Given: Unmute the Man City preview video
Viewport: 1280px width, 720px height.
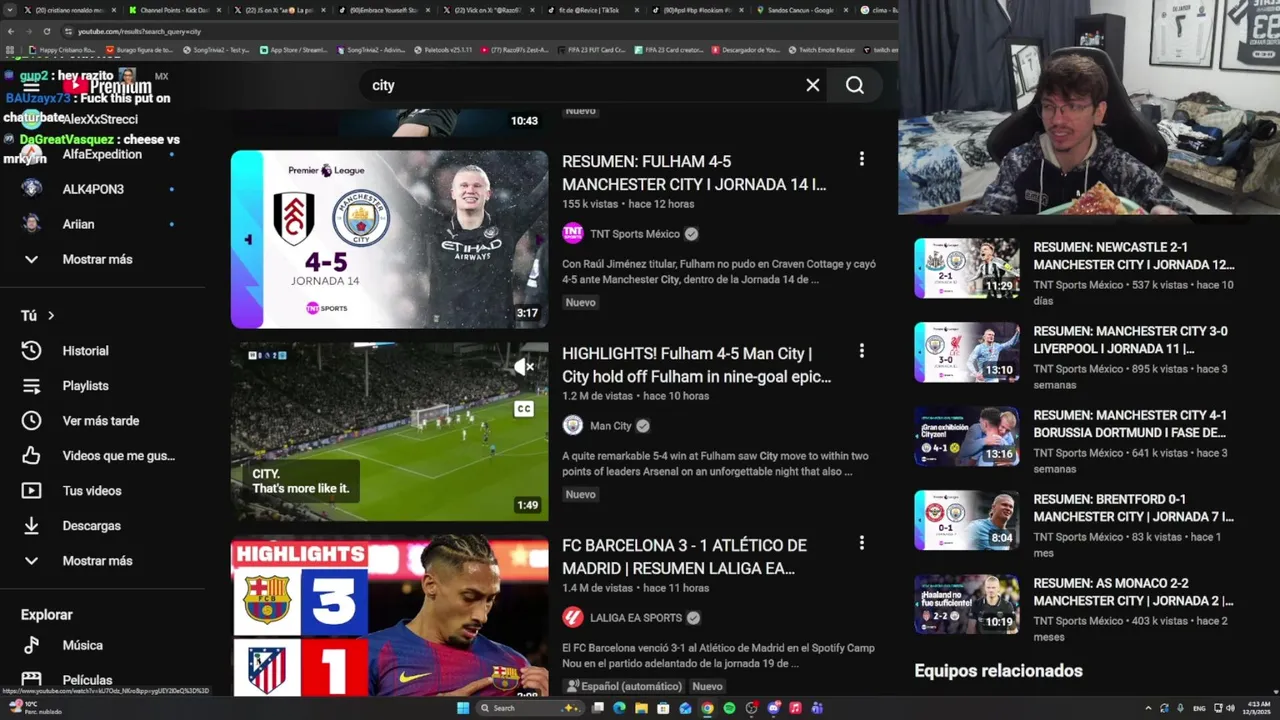Looking at the screenshot, I should pos(524,367).
